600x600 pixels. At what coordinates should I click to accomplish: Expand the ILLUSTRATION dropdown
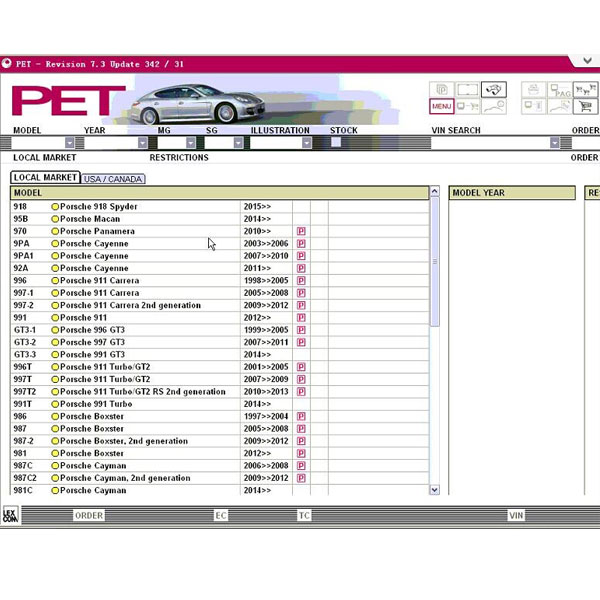[x=306, y=143]
